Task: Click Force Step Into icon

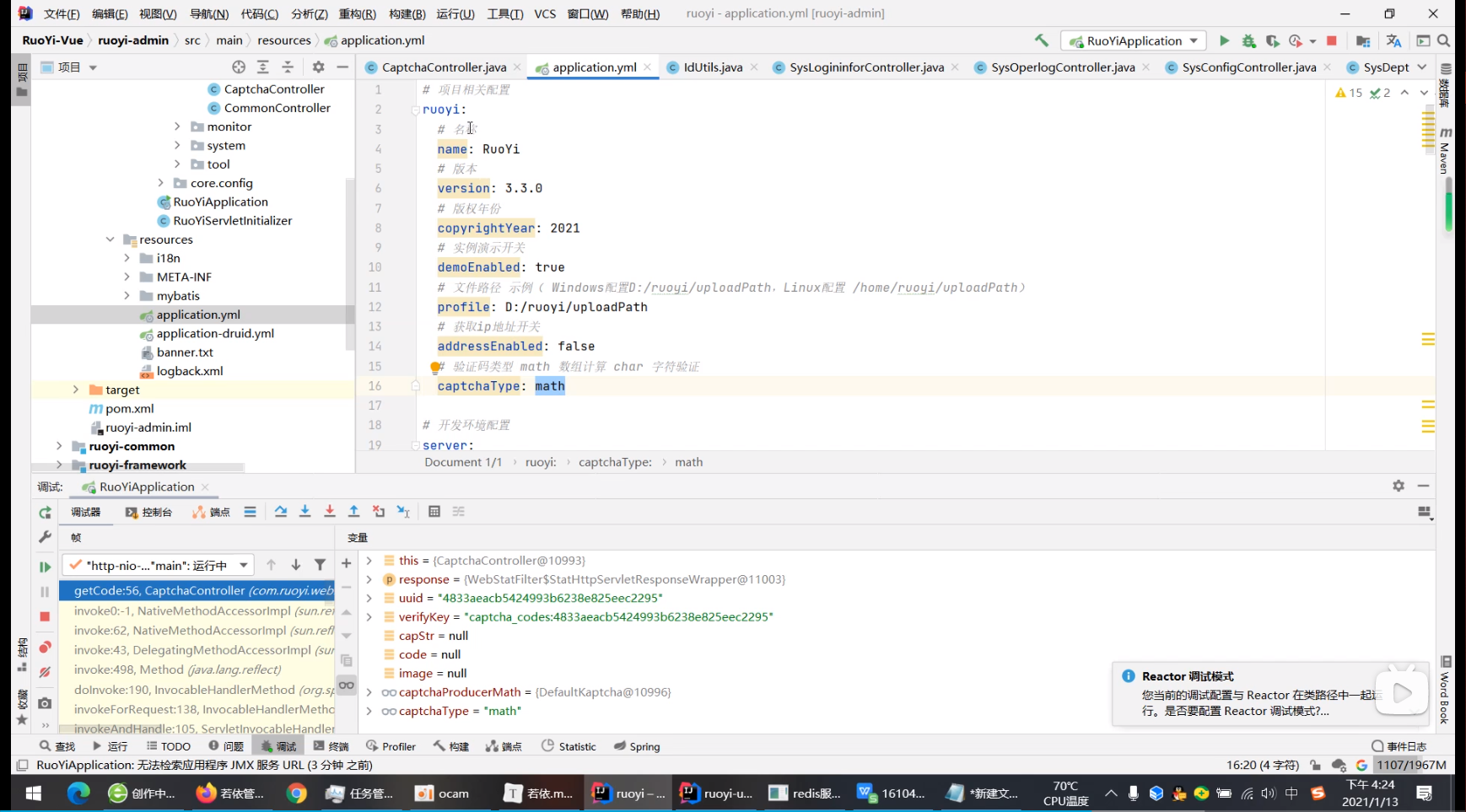Action: [x=330, y=512]
